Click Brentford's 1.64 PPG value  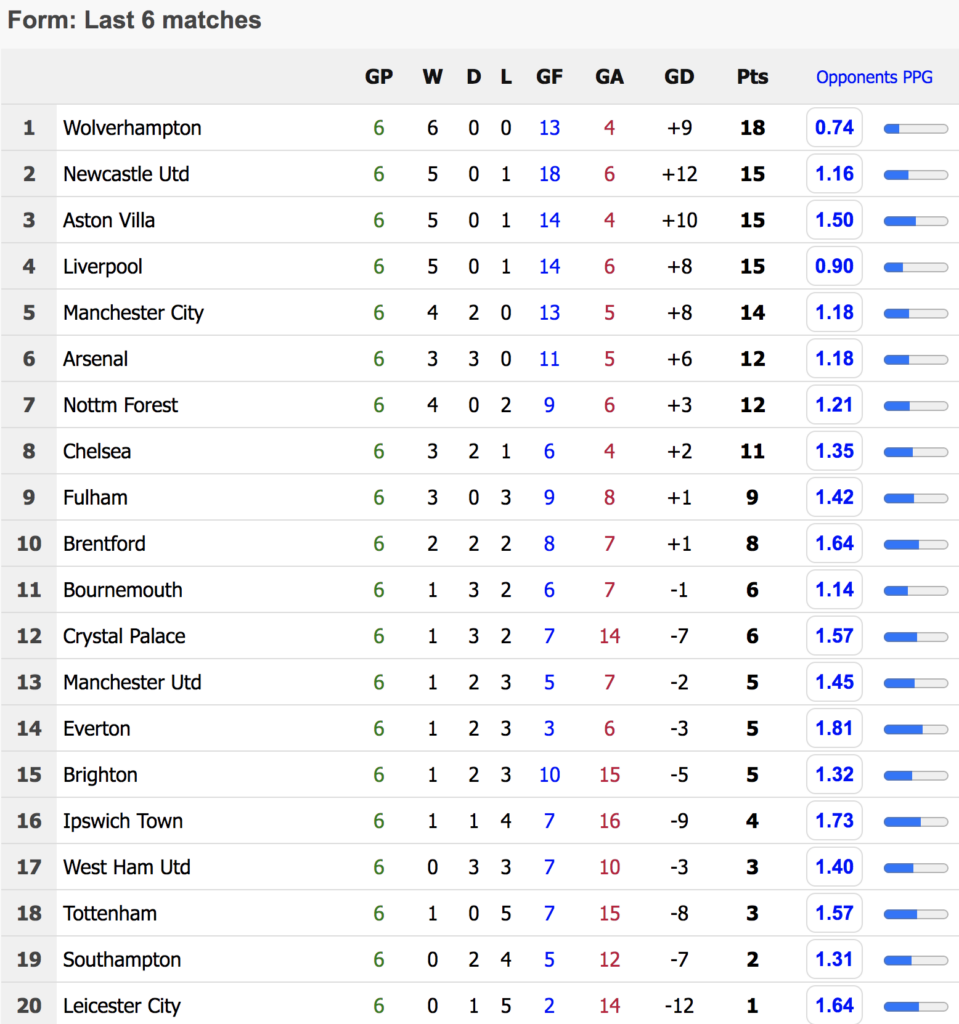pos(834,543)
